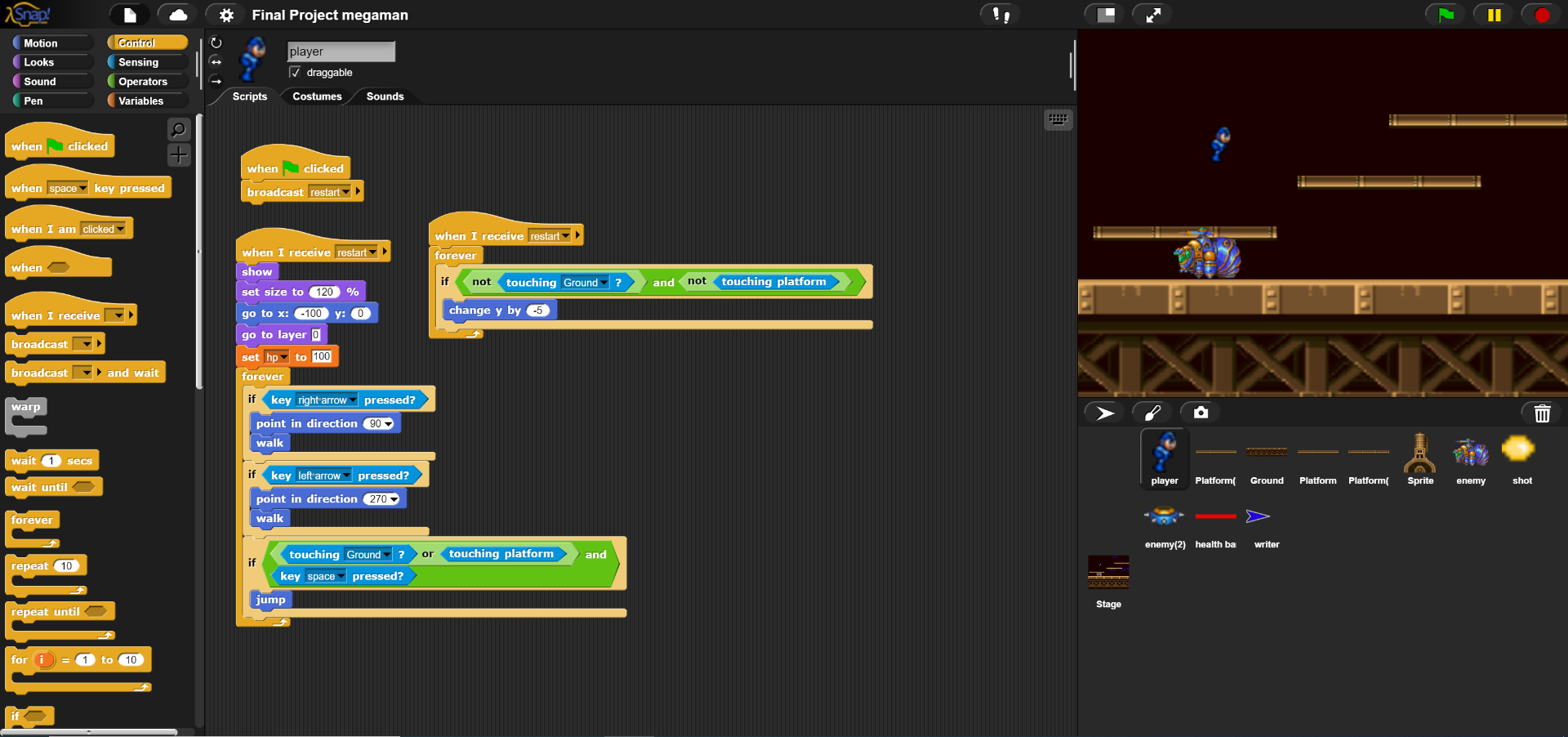Select the Sound block category
The width and height of the screenshot is (1568, 737).
pyautogui.click(x=52, y=81)
